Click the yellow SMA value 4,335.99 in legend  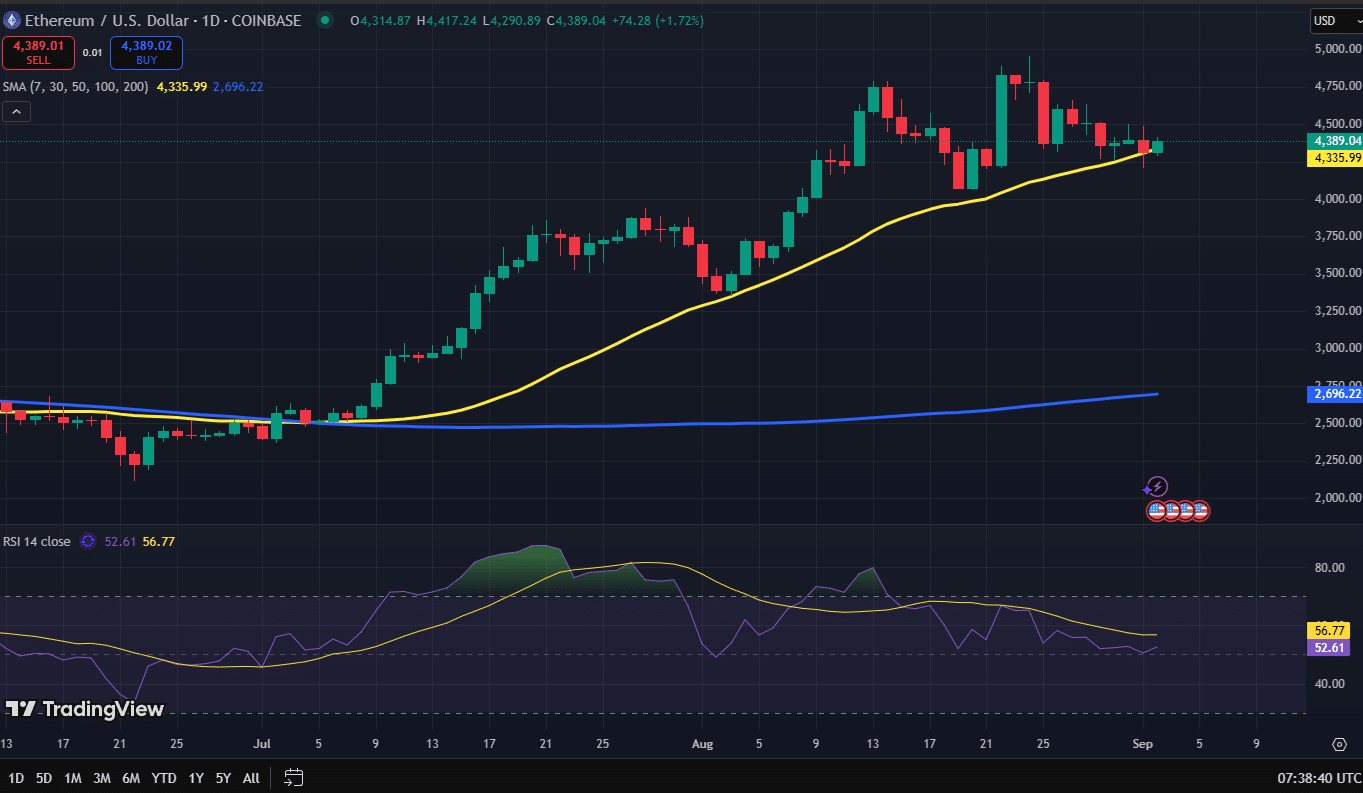click(x=182, y=87)
